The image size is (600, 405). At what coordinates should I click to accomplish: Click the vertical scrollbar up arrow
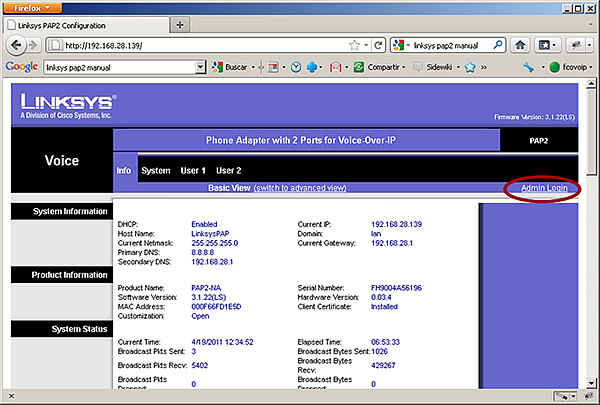[591, 83]
